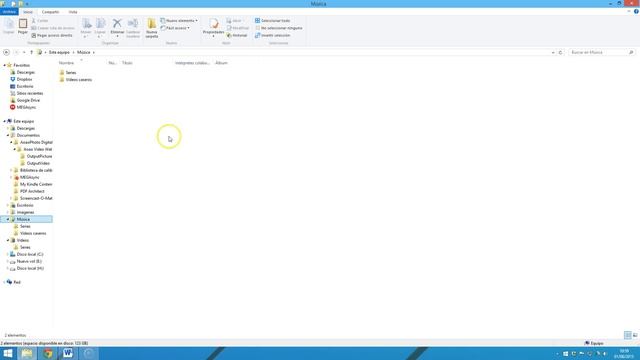Open Word from the taskbar
640x360 pixels.
click(68, 353)
